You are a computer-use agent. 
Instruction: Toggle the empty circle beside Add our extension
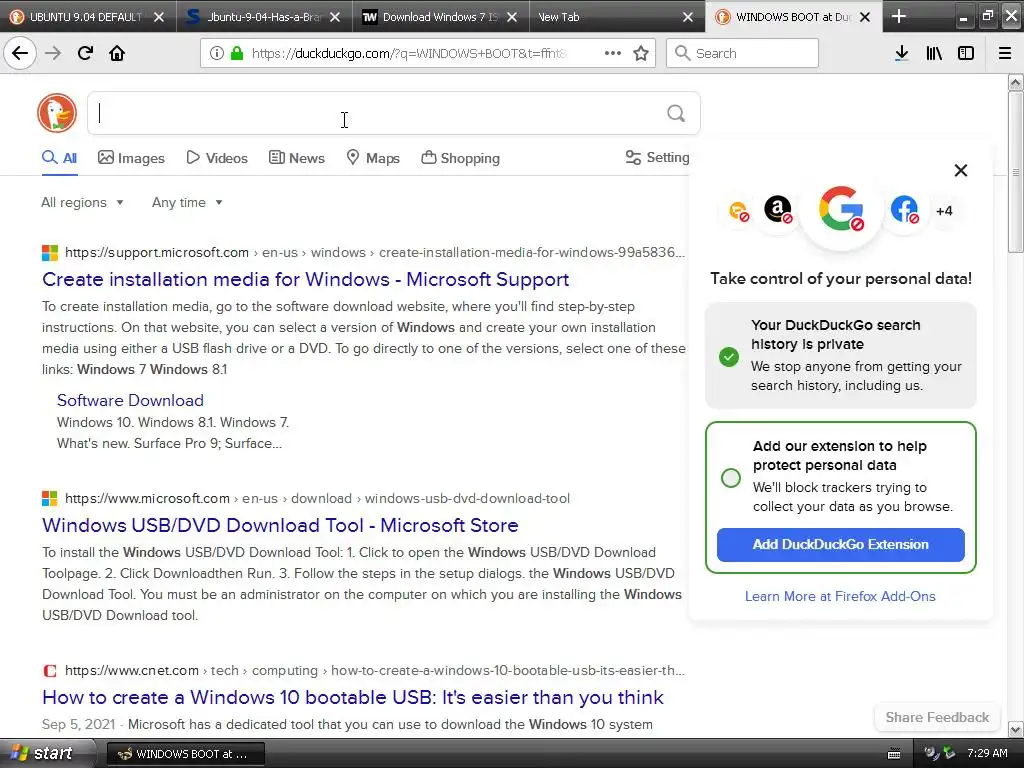pyautogui.click(x=731, y=477)
